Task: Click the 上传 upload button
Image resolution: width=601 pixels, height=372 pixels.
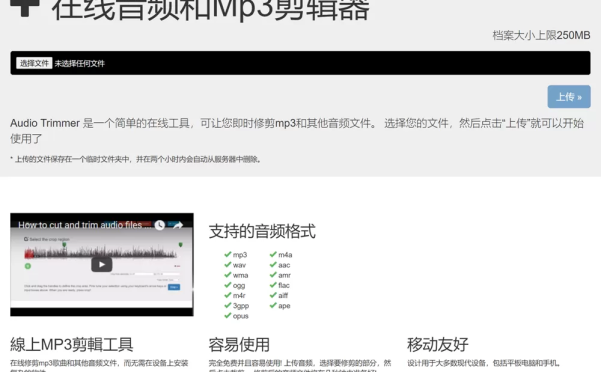Action: 569,97
